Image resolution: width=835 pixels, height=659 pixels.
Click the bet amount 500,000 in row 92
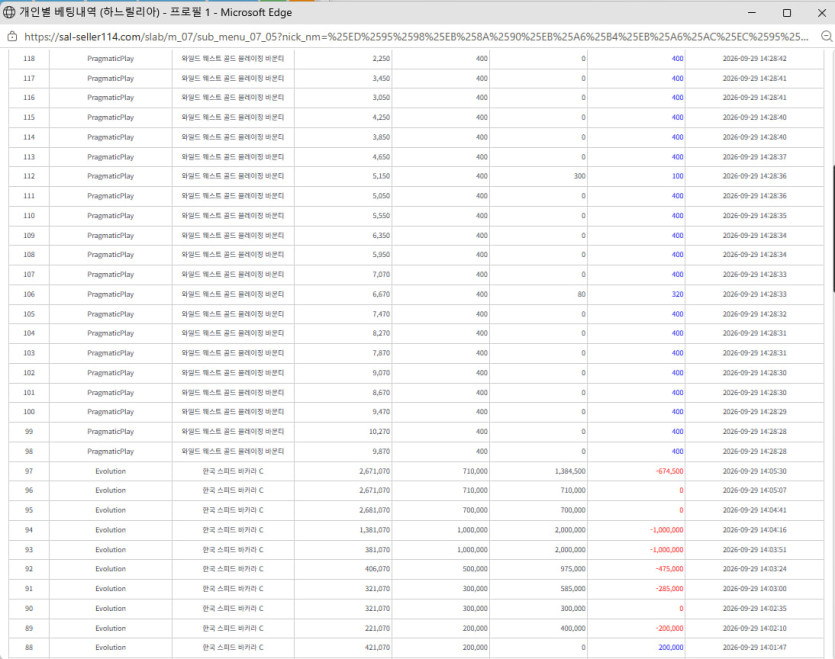[475, 569]
